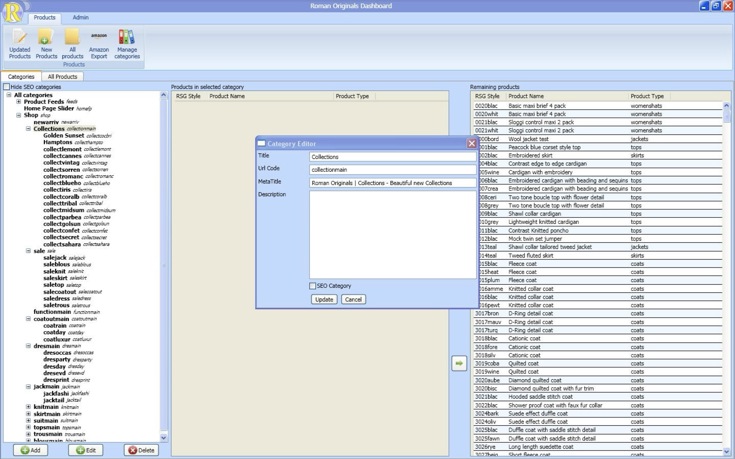Select the Hooded saddle stitch coat row
Viewport: 735px width, 459px height.
[598, 397]
